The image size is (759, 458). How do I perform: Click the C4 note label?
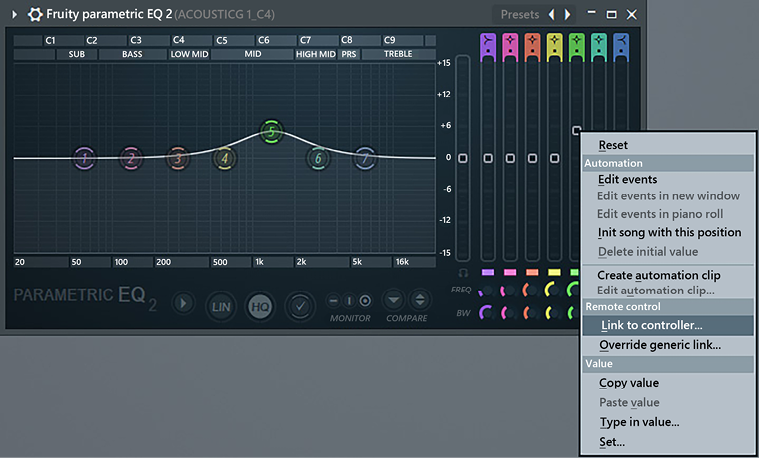tap(179, 40)
